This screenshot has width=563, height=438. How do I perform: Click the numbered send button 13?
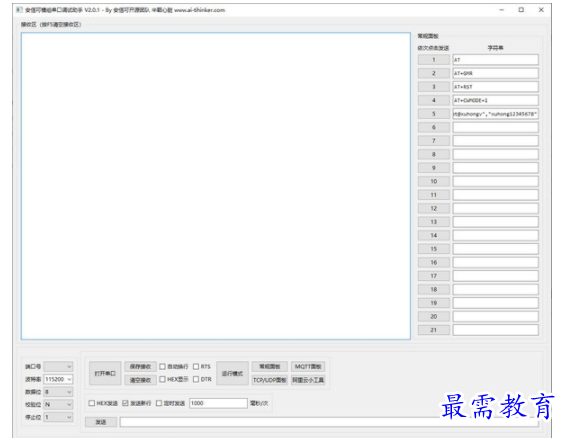434,222
